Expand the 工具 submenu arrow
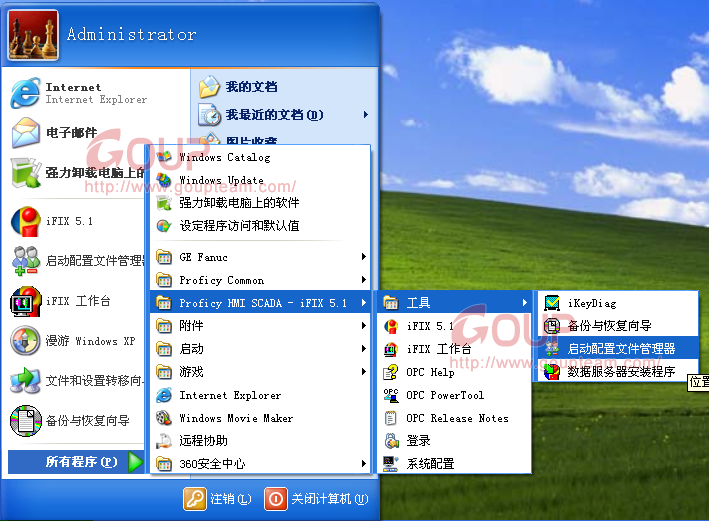Screen dimensions: 709x521 click(x=525, y=303)
